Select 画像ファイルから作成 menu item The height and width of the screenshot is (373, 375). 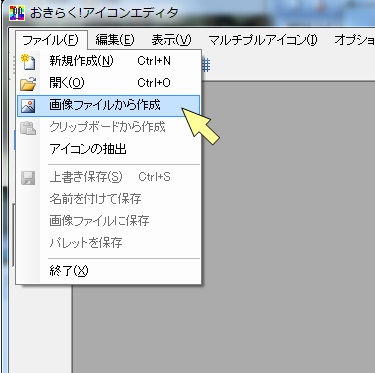[109, 106]
